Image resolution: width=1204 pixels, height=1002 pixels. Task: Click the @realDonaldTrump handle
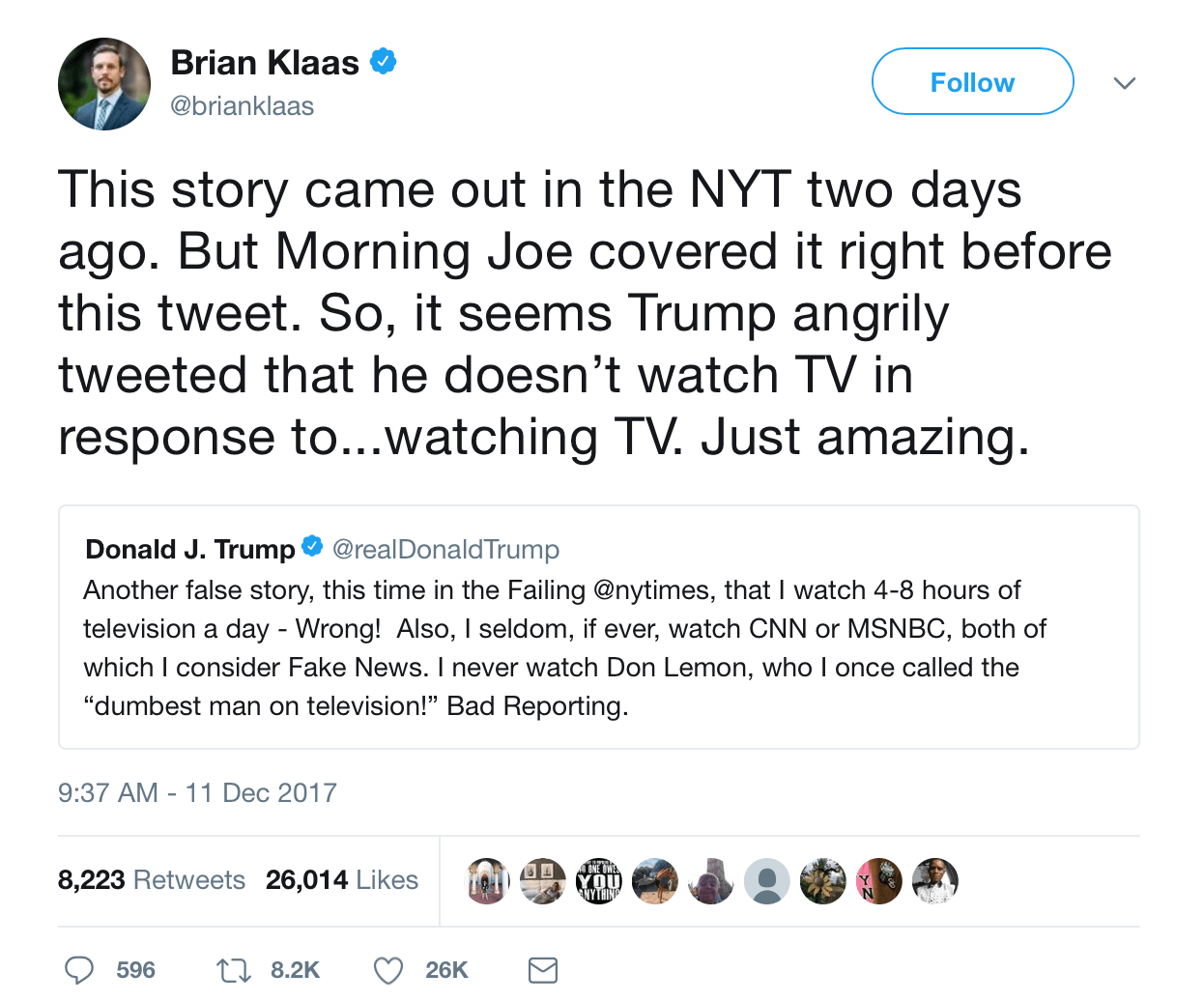445,550
